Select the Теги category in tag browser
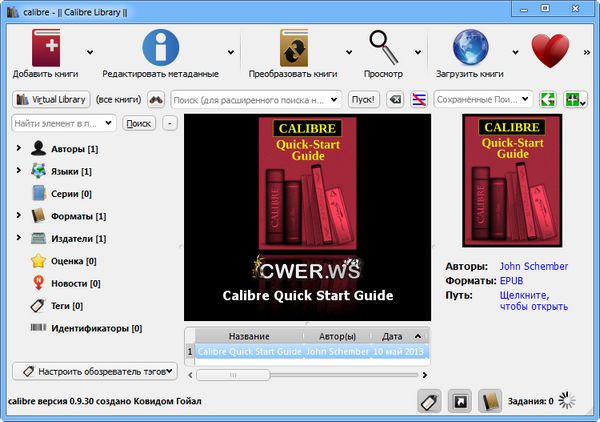The image size is (600, 422). click(66, 305)
